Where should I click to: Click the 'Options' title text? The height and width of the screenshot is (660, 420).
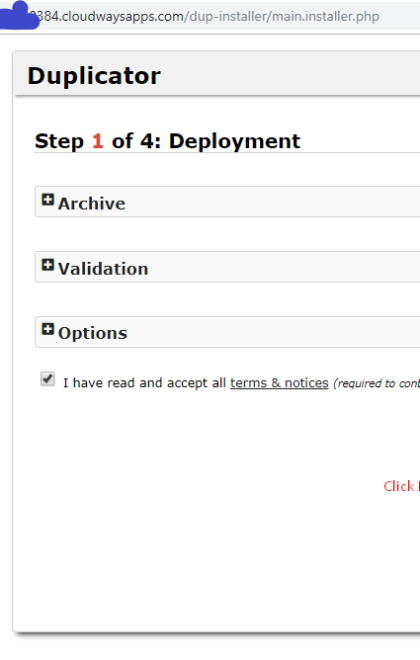pos(93,333)
